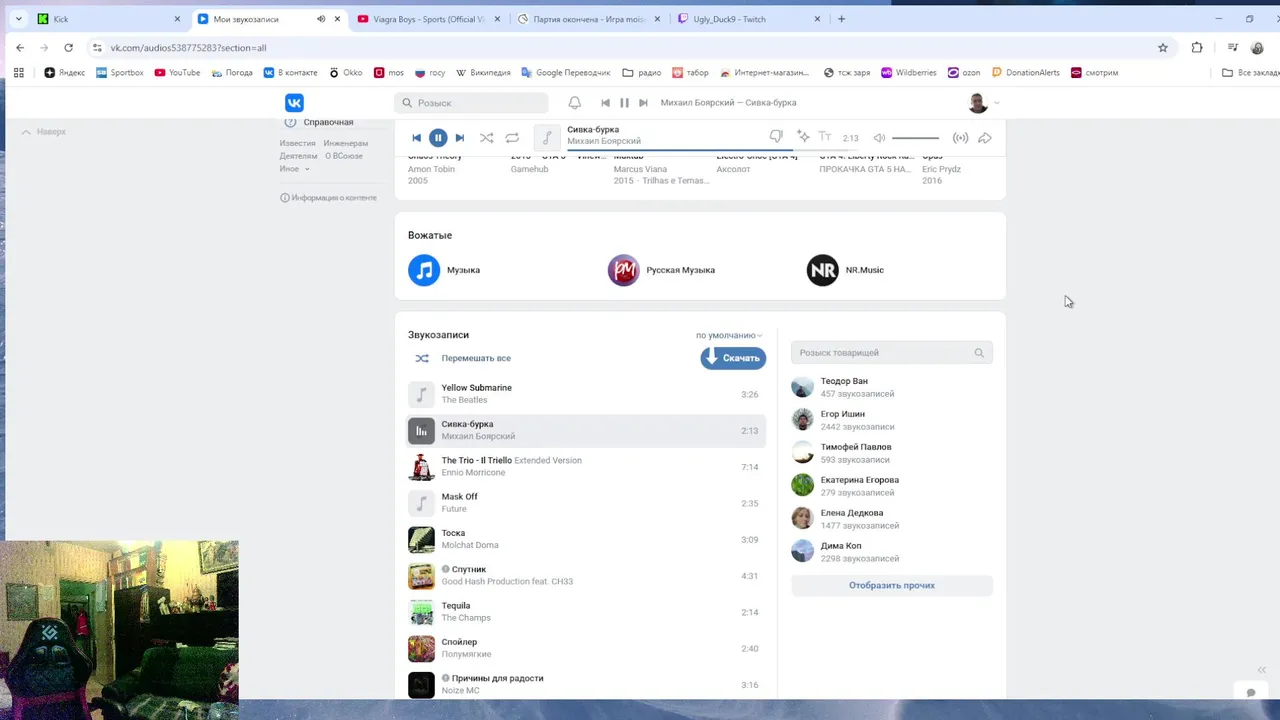Play The Trio - Il Triello track
1280x720 pixels.
pos(586,467)
